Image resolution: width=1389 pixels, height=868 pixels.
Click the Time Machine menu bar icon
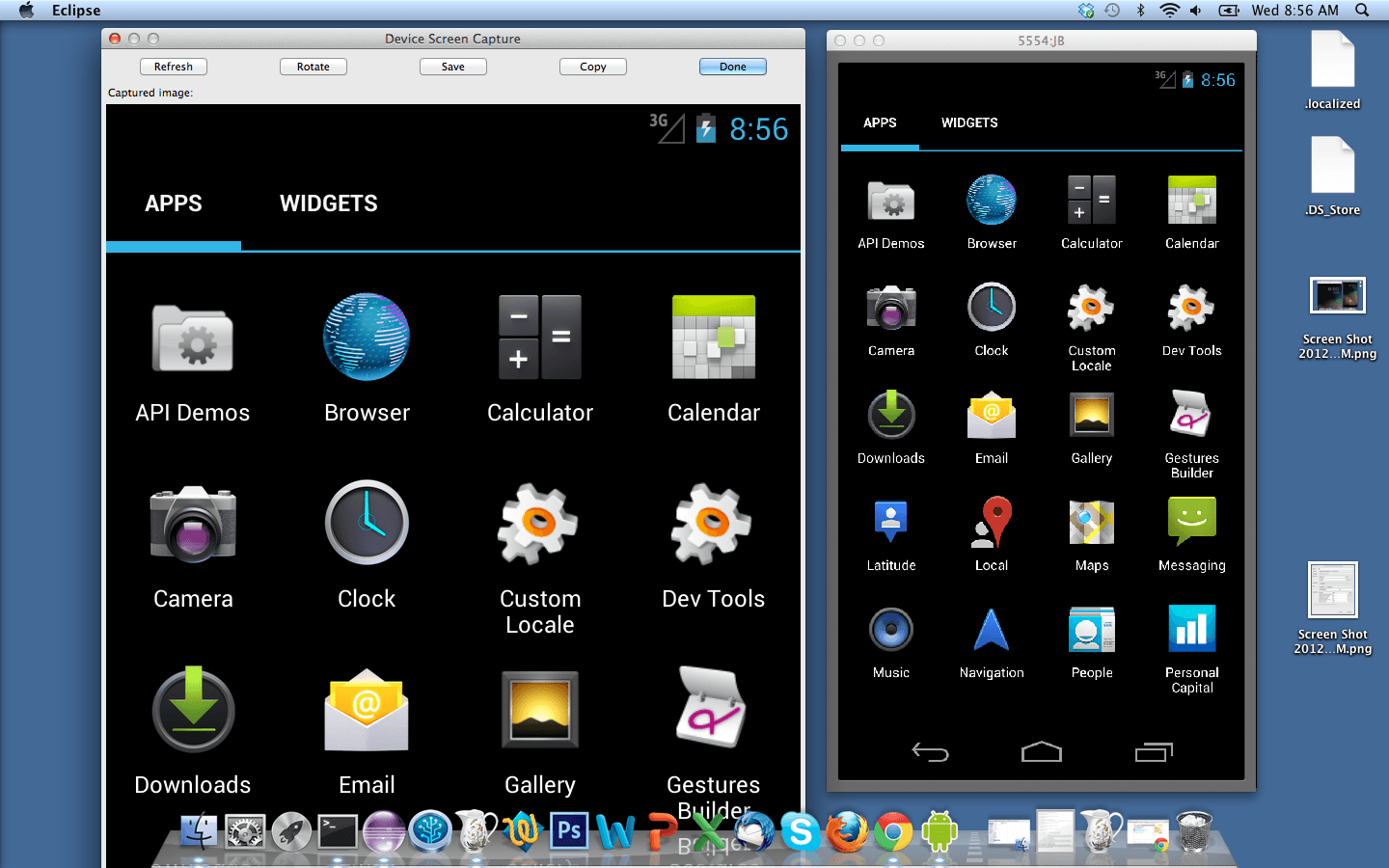coord(1112,11)
